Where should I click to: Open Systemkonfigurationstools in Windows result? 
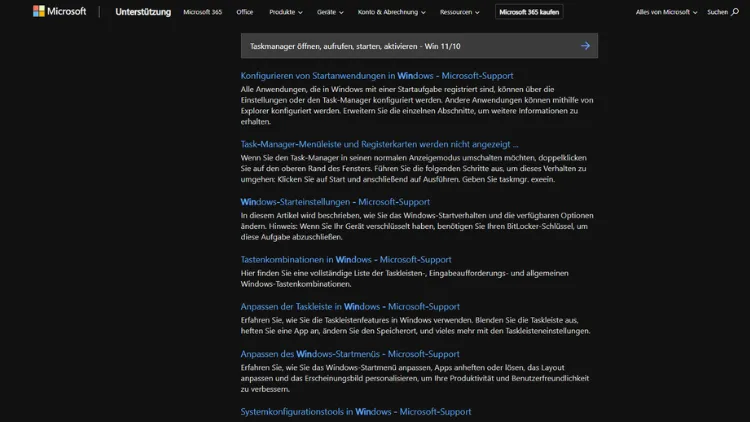pos(356,411)
